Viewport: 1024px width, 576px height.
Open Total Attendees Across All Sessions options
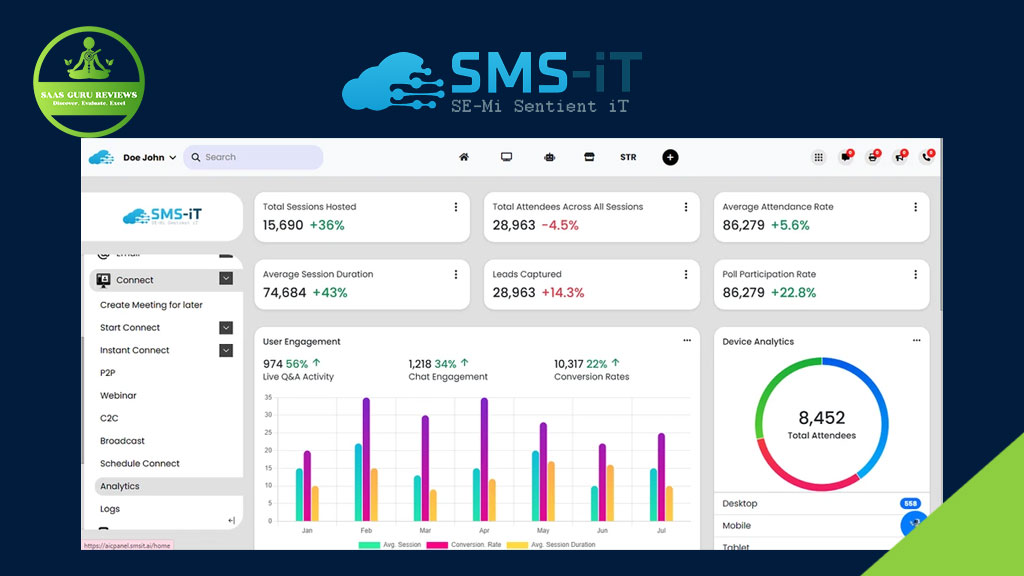686,207
